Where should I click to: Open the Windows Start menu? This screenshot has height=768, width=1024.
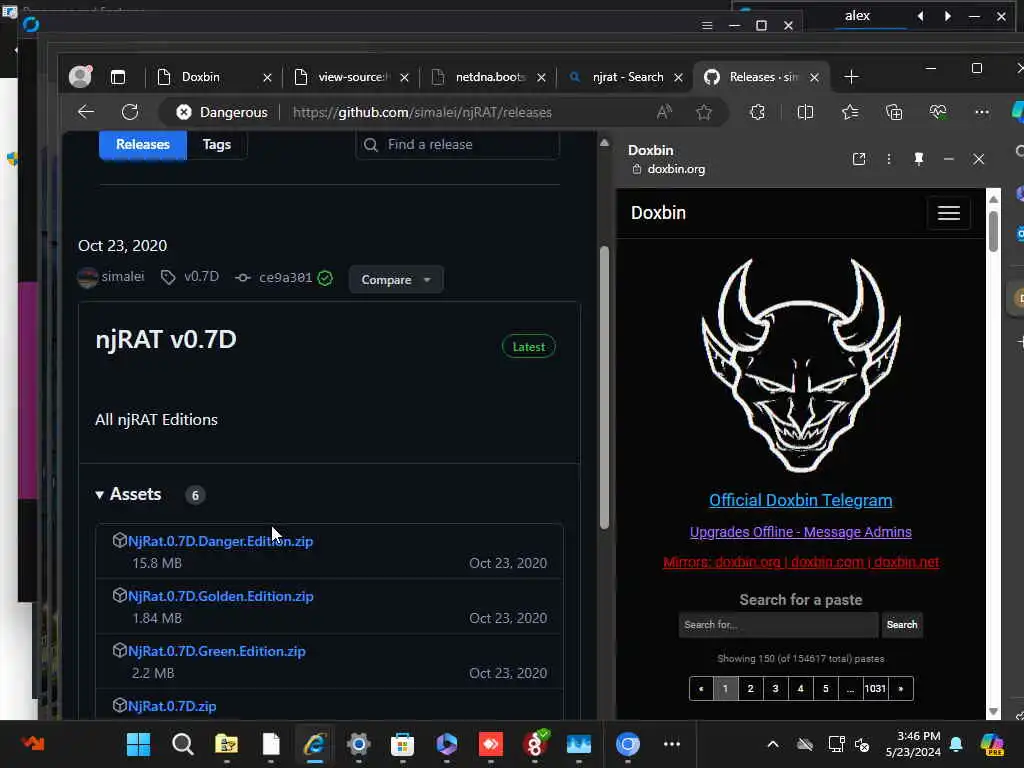pyautogui.click(x=138, y=744)
